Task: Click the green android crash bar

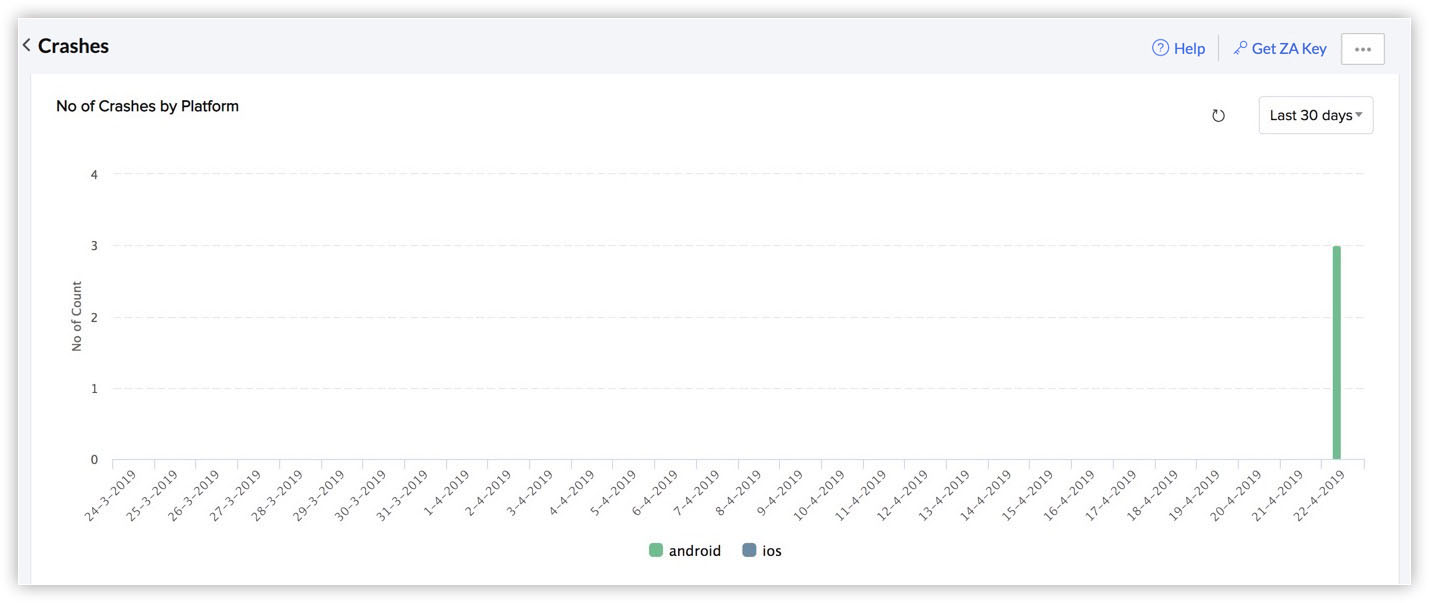Action: click(x=1336, y=352)
